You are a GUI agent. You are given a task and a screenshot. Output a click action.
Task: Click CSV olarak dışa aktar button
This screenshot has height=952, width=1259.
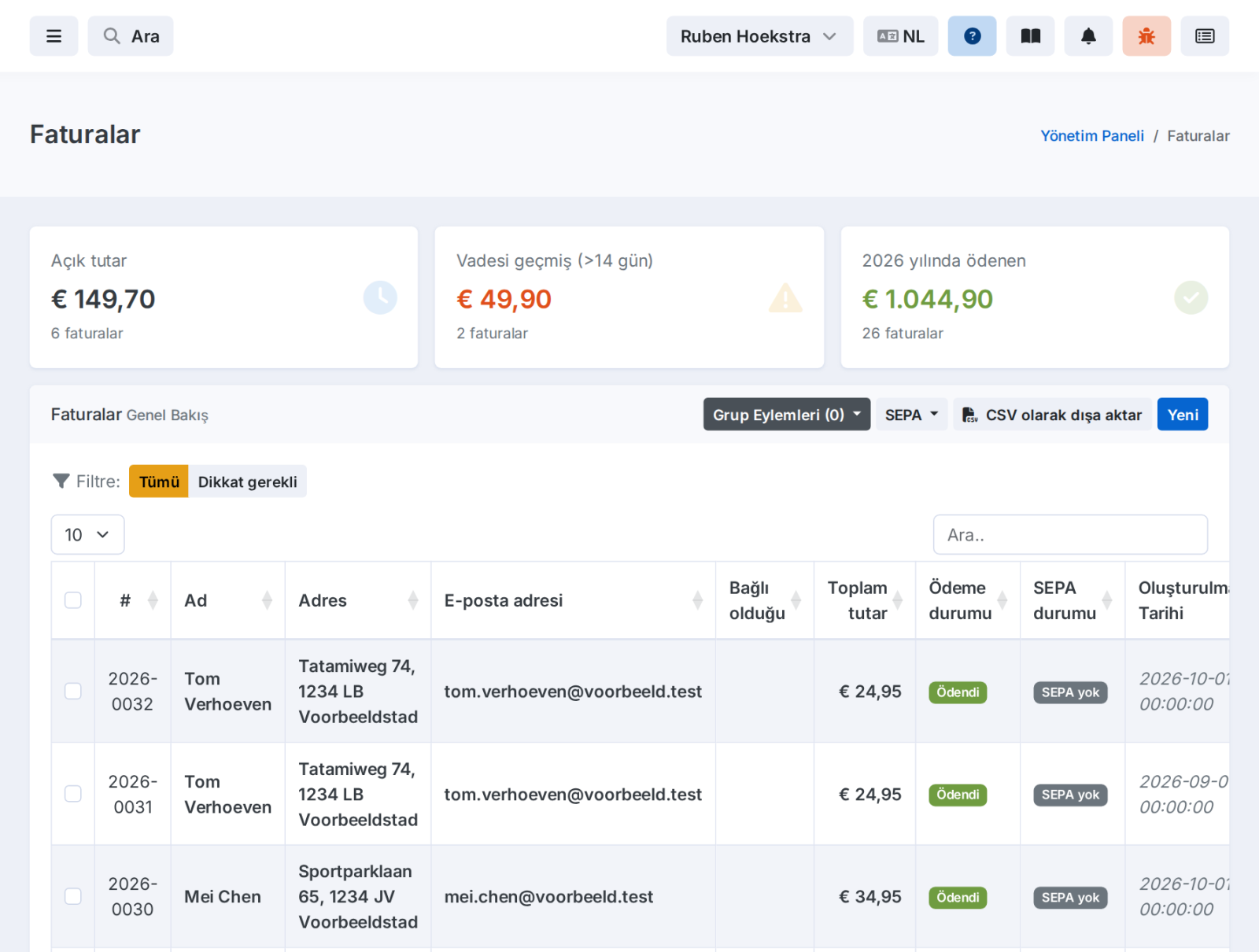[1052, 415]
